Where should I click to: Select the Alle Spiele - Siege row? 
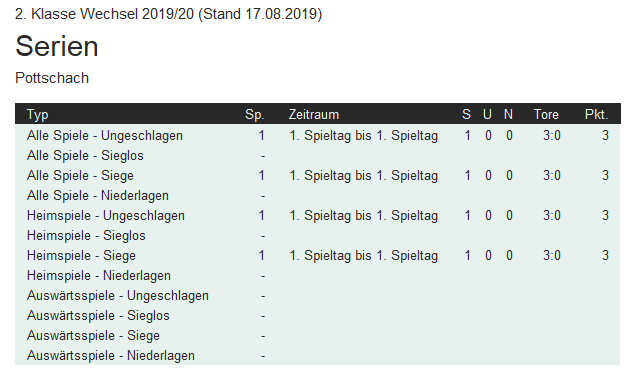318,175
